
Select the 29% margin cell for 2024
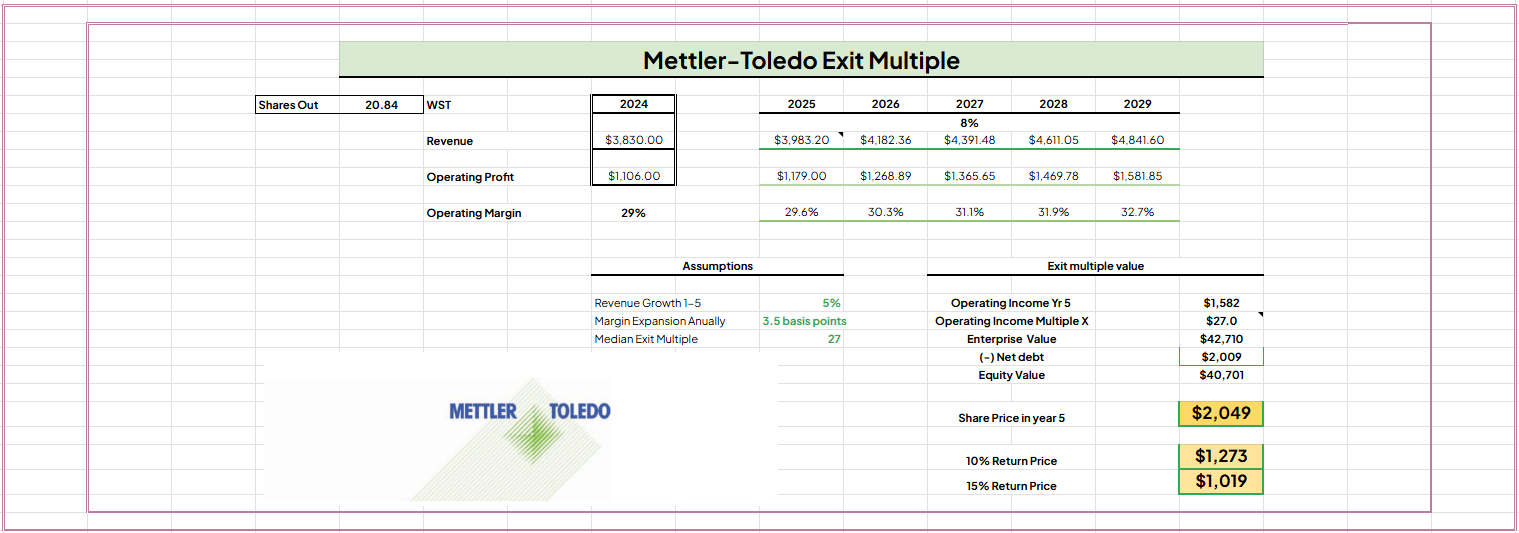pos(633,213)
